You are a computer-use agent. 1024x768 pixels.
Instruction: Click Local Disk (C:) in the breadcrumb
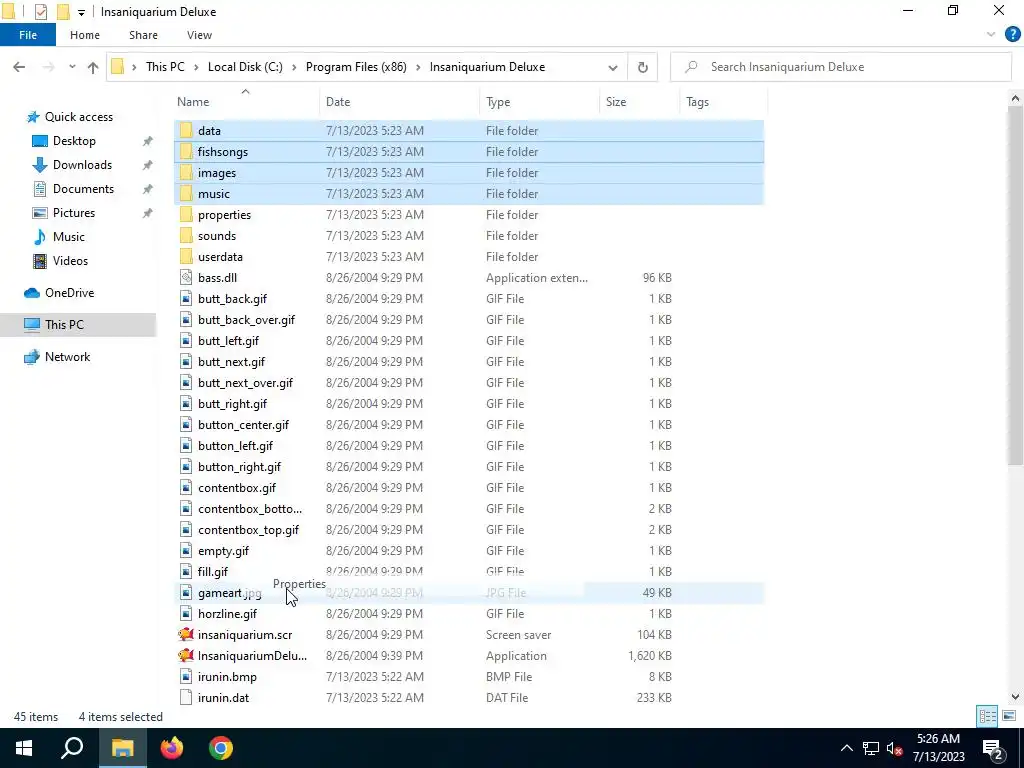tap(245, 67)
